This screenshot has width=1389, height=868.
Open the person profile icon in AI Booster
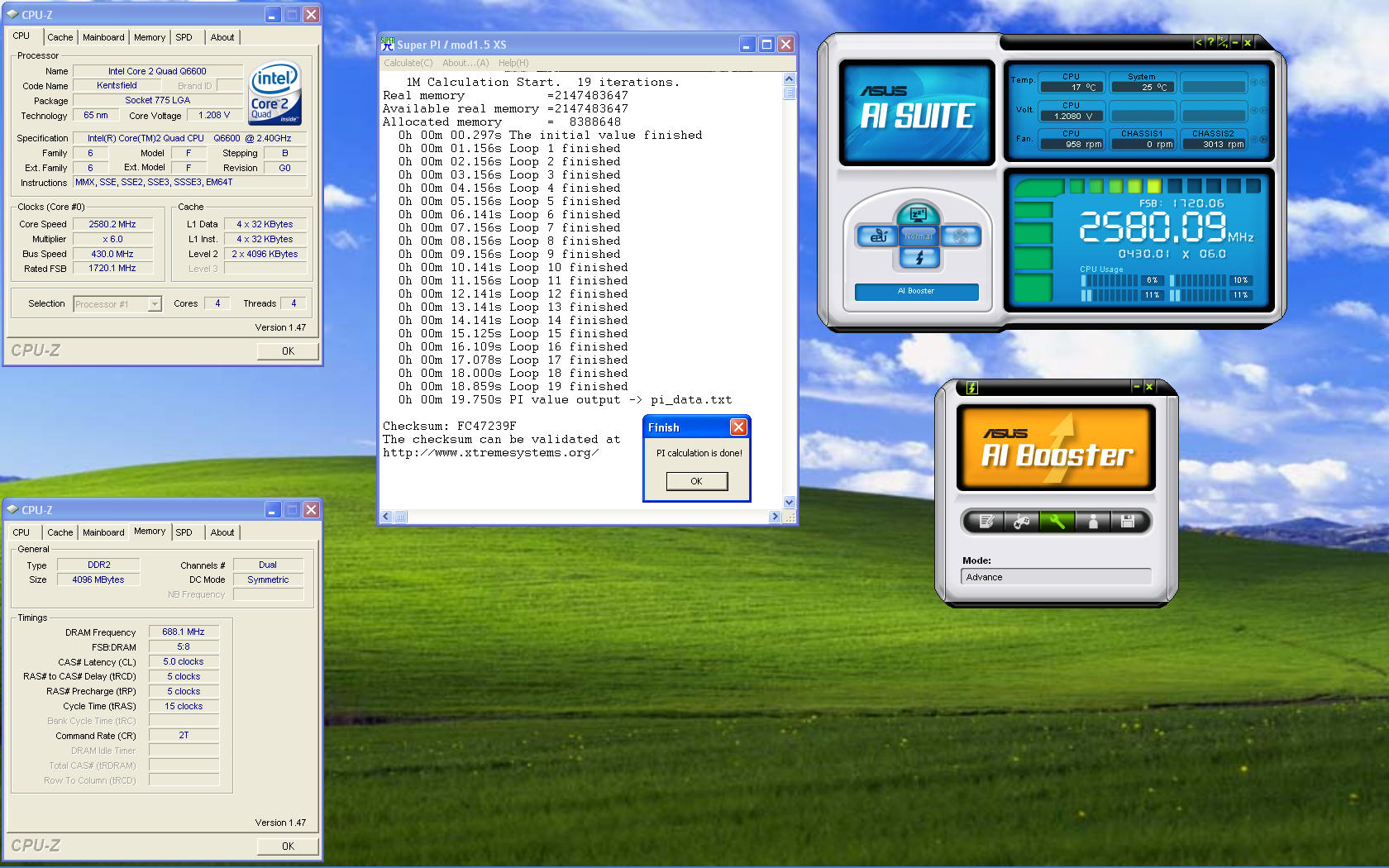[1092, 522]
